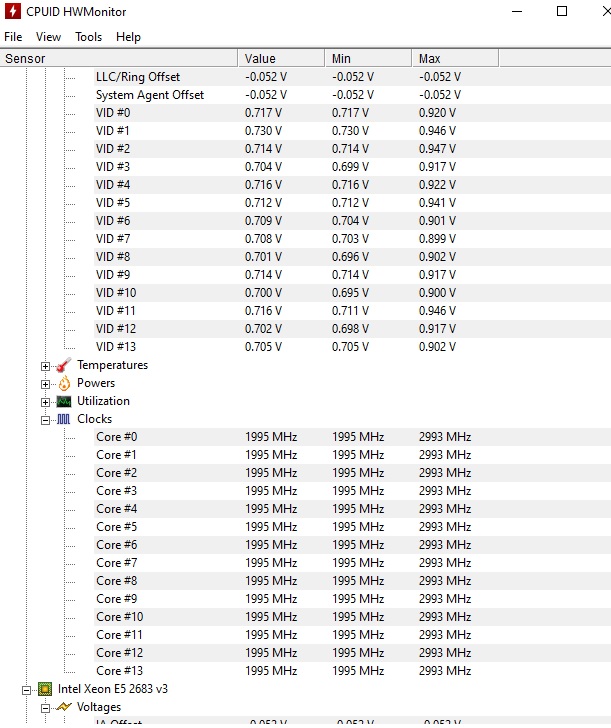
Task: Click the Clocks waveform icon
Action: [64, 419]
